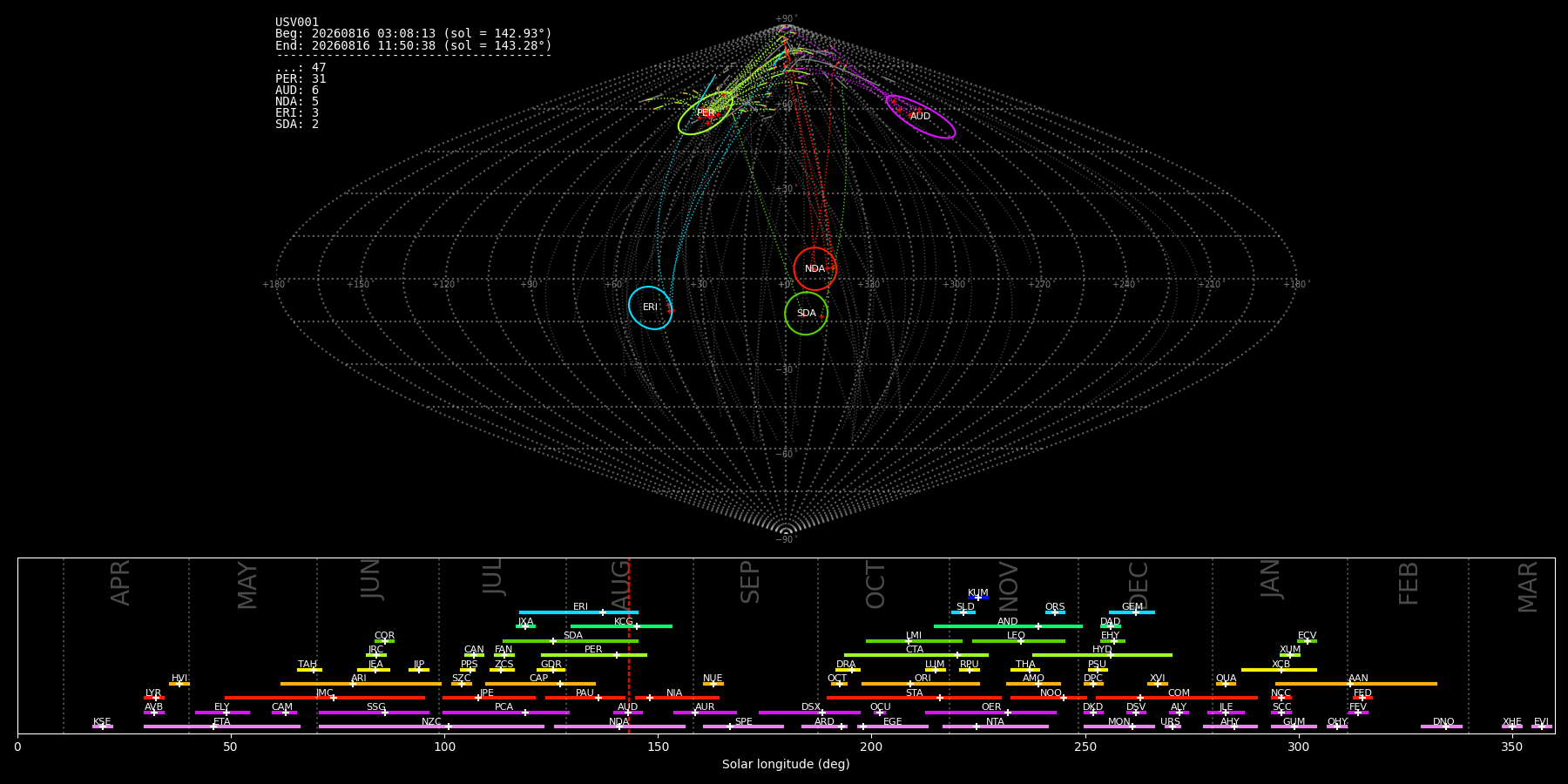This screenshot has width=1568, height=784.
Task: Click the NDA red radiant circle
Action: pos(814,268)
